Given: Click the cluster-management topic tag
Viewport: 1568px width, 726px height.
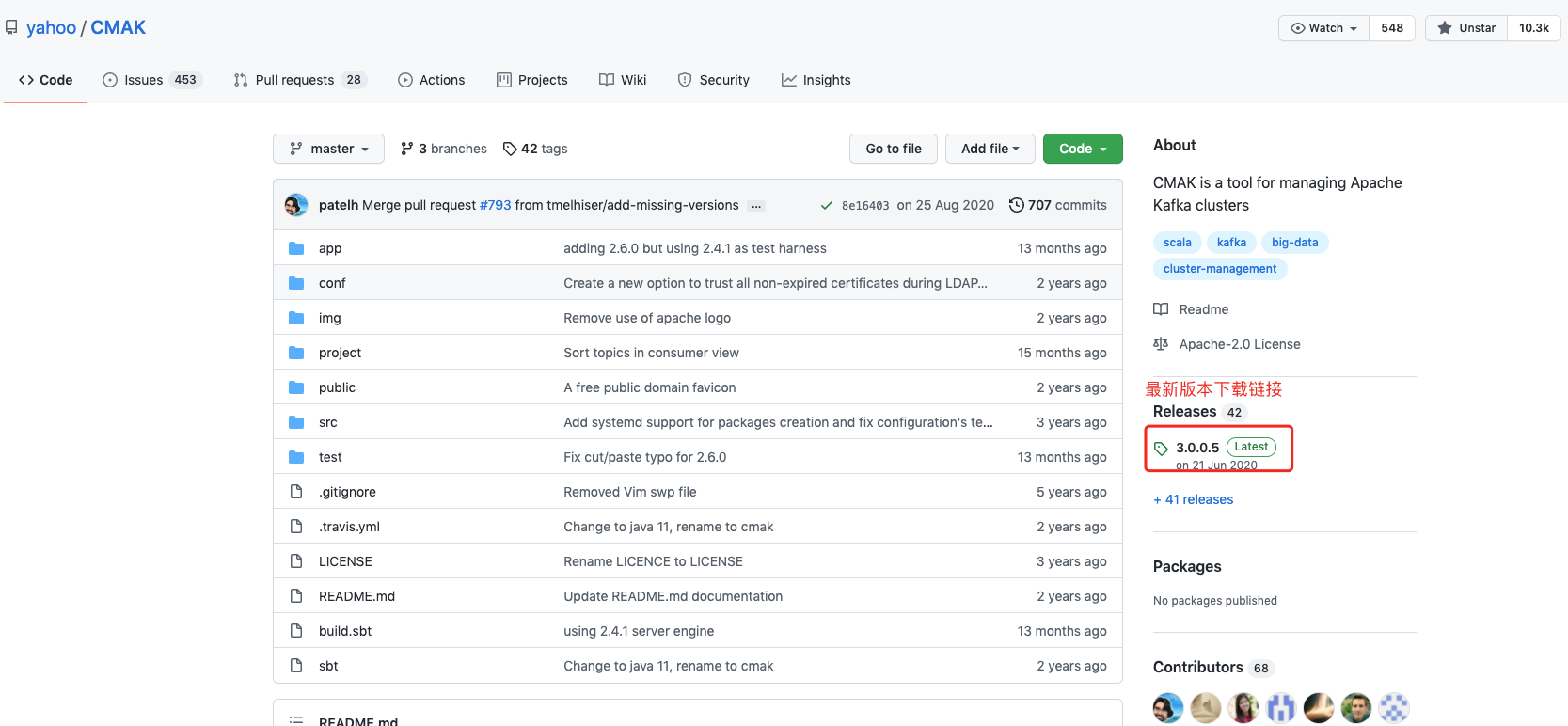Looking at the screenshot, I should coord(1220,269).
